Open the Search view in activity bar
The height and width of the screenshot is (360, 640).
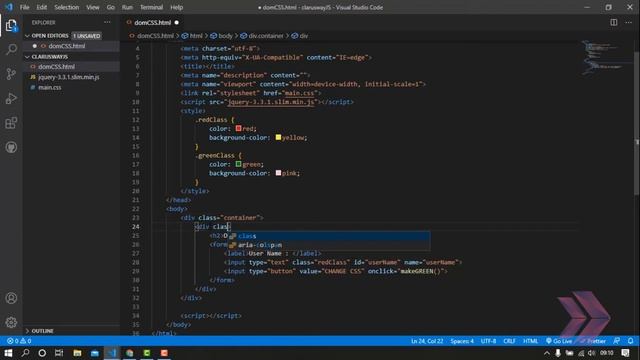tap(11, 49)
